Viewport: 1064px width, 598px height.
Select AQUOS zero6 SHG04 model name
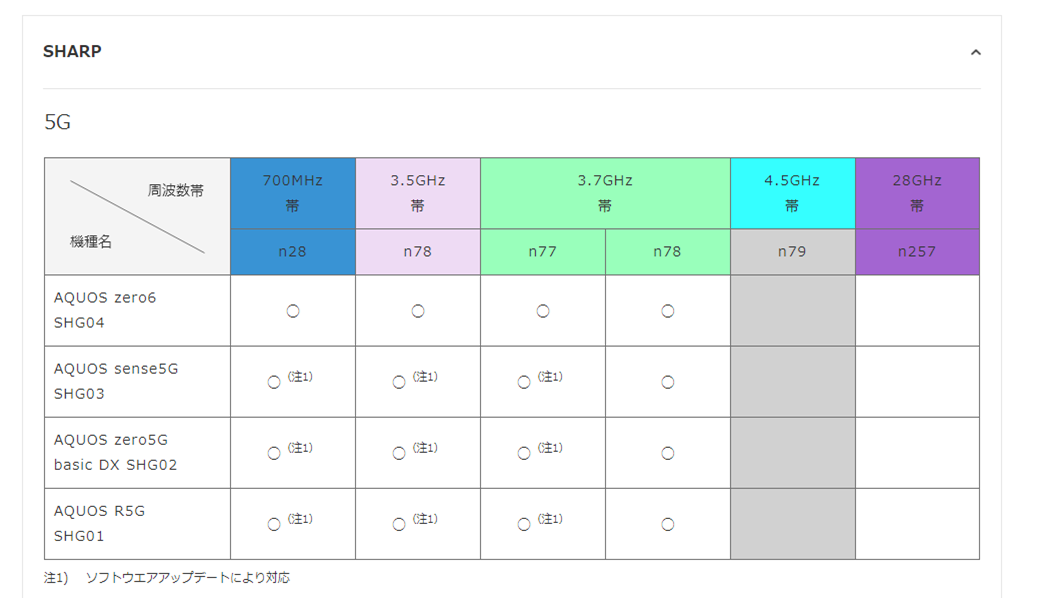(x=105, y=310)
